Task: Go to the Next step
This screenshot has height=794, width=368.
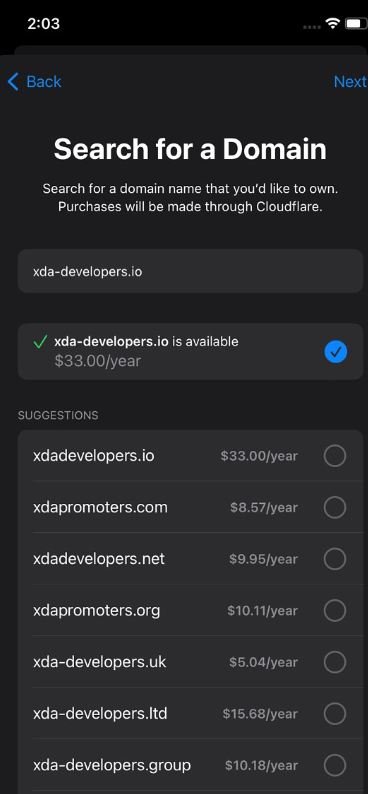Action: click(x=350, y=82)
